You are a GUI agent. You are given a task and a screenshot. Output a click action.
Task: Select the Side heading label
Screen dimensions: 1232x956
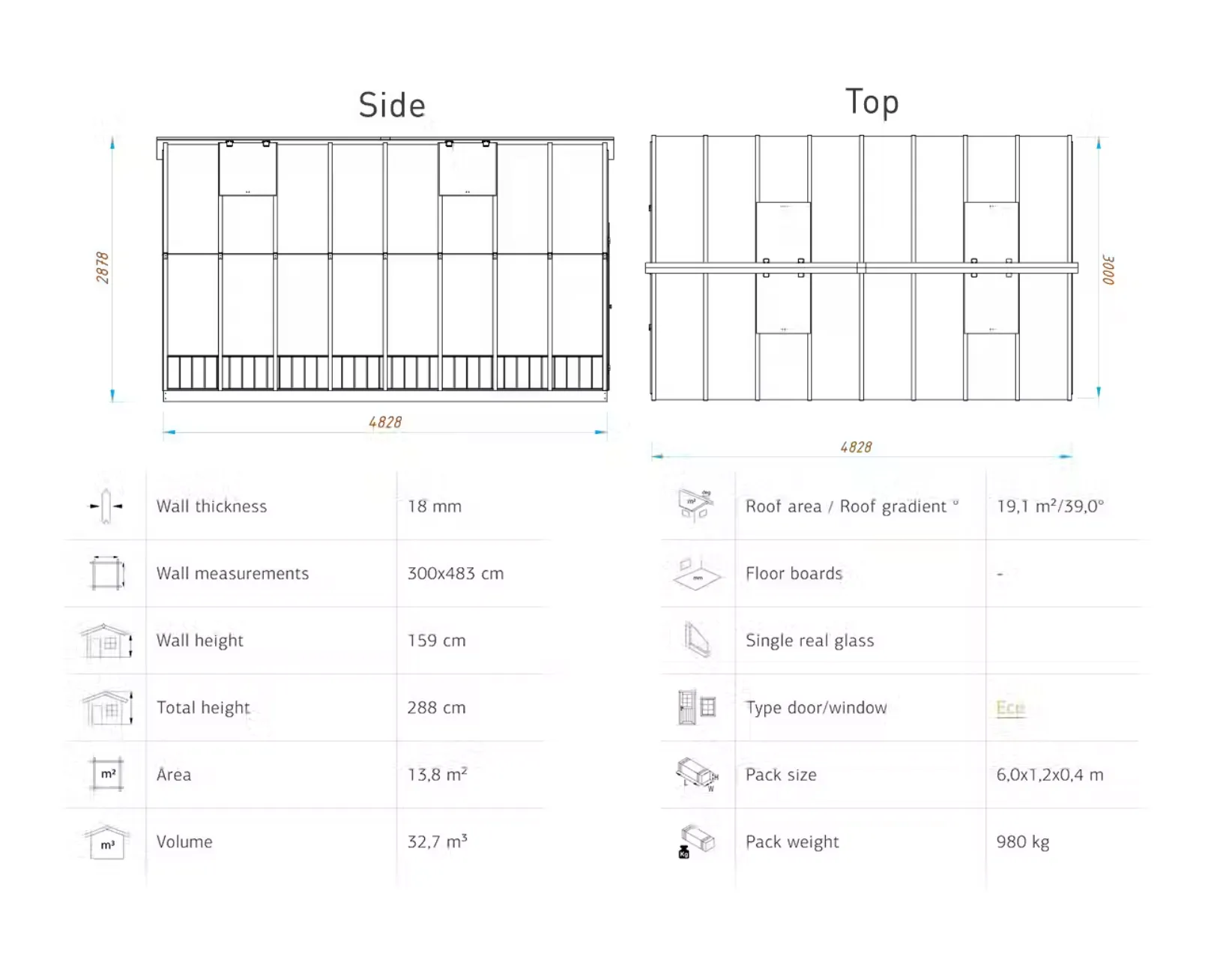392,105
